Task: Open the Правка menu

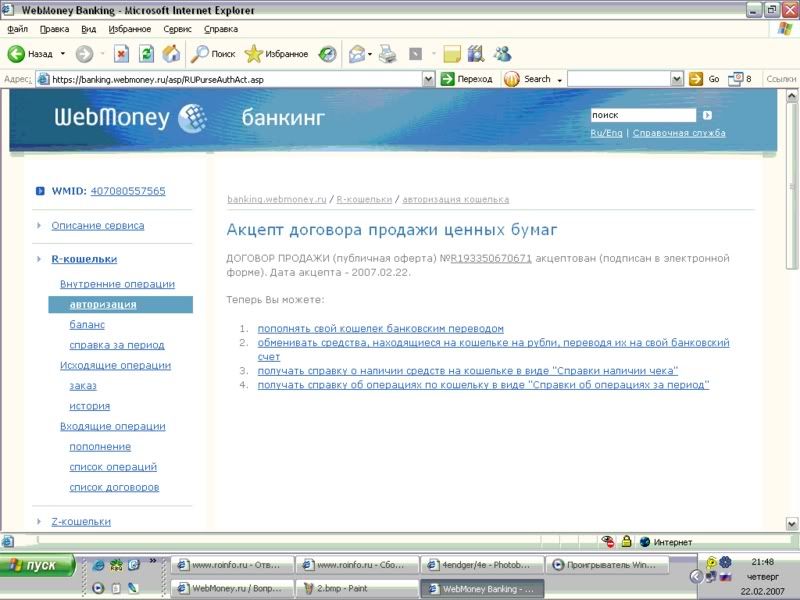Action: (x=54, y=29)
